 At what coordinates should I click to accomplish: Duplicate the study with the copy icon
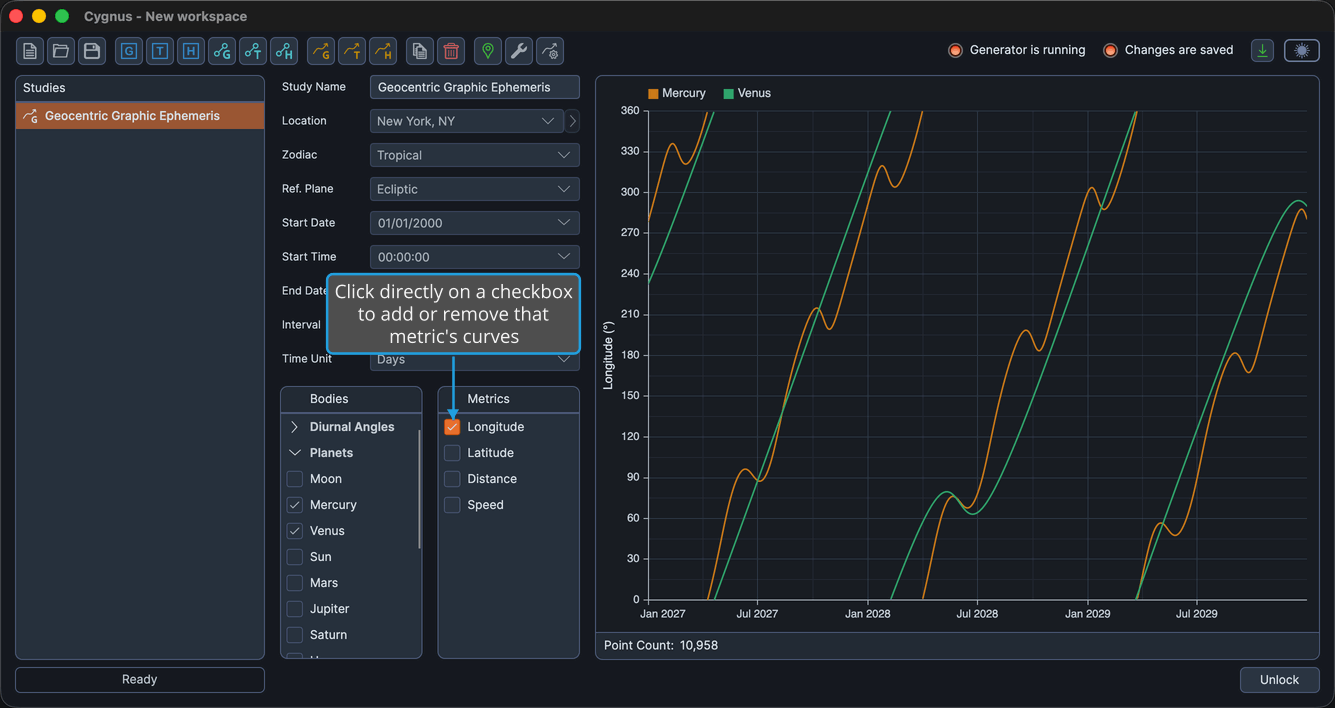coord(420,51)
